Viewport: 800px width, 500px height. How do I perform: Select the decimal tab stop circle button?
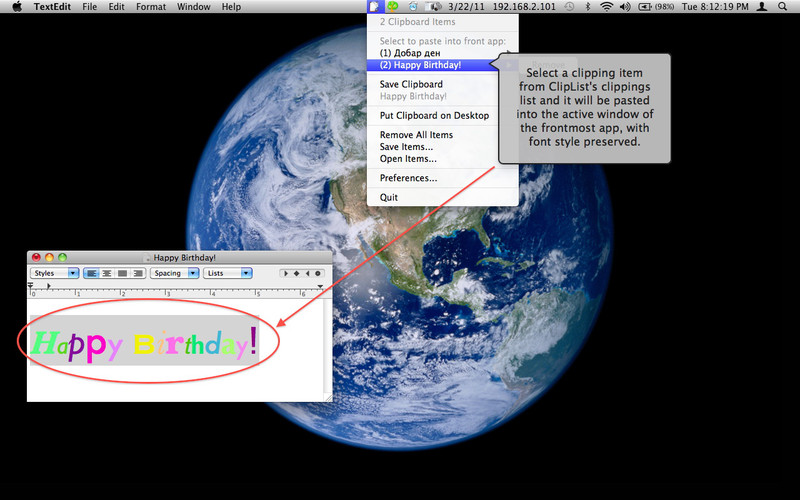pos(318,273)
